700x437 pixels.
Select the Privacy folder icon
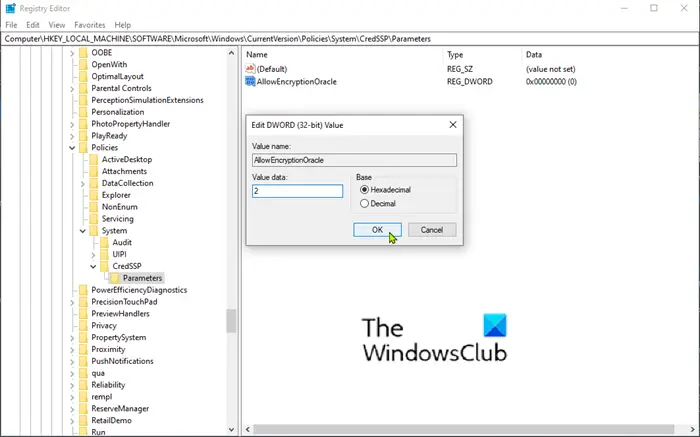[83, 325]
